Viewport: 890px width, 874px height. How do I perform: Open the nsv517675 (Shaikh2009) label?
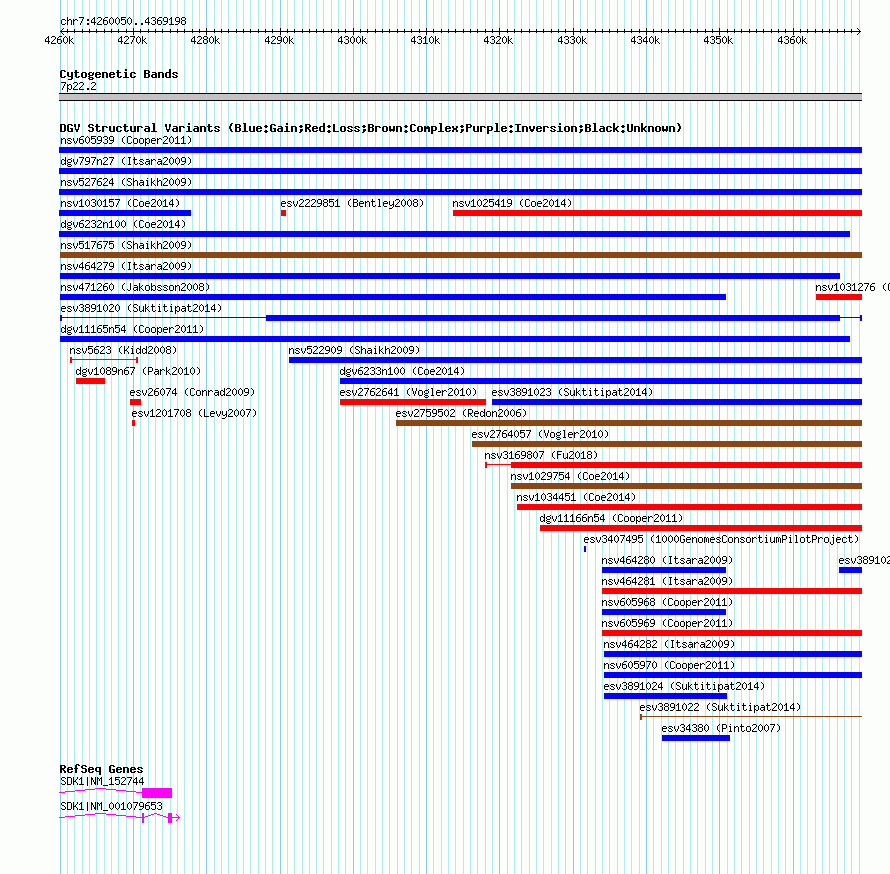tap(126, 245)
